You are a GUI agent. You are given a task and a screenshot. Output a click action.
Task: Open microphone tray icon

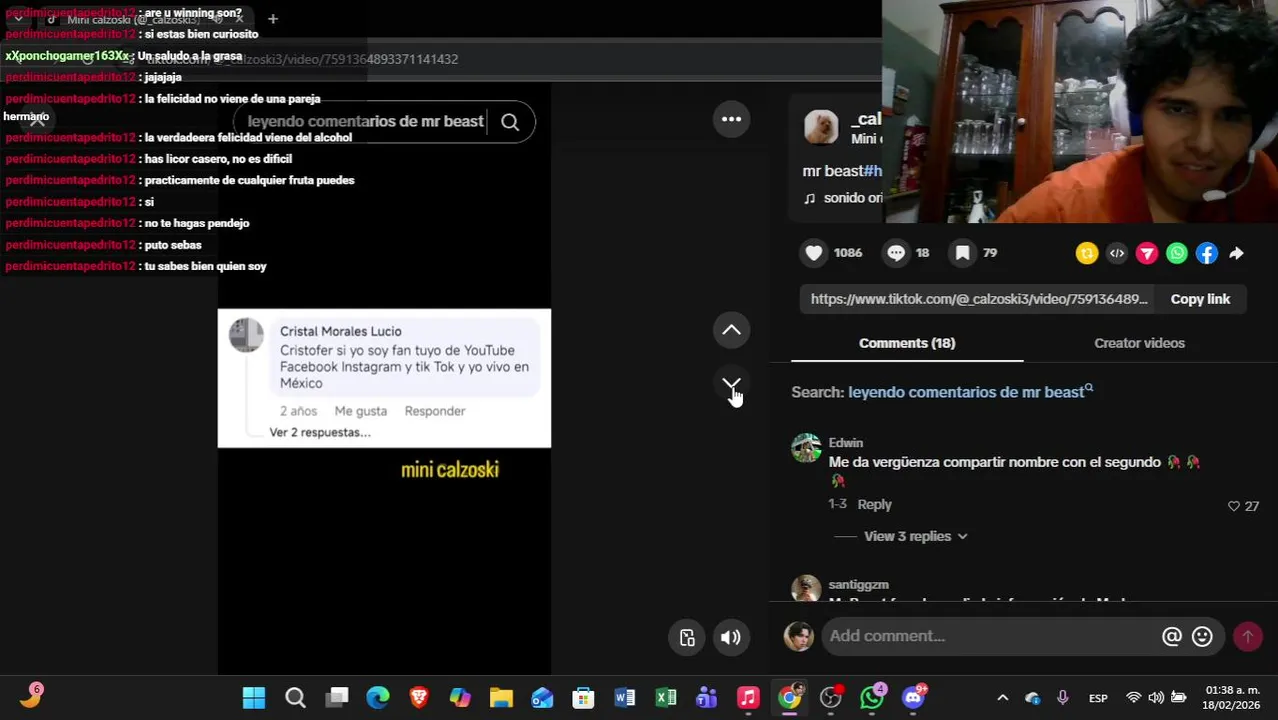1062,698
